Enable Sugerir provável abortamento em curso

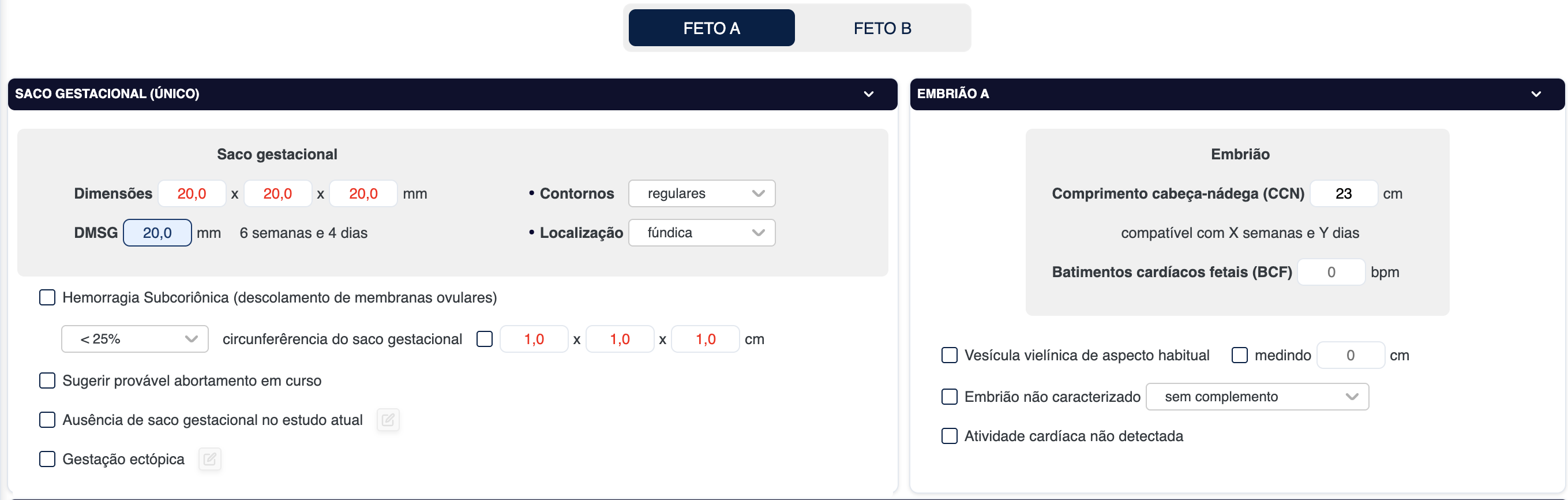[47, 380]
